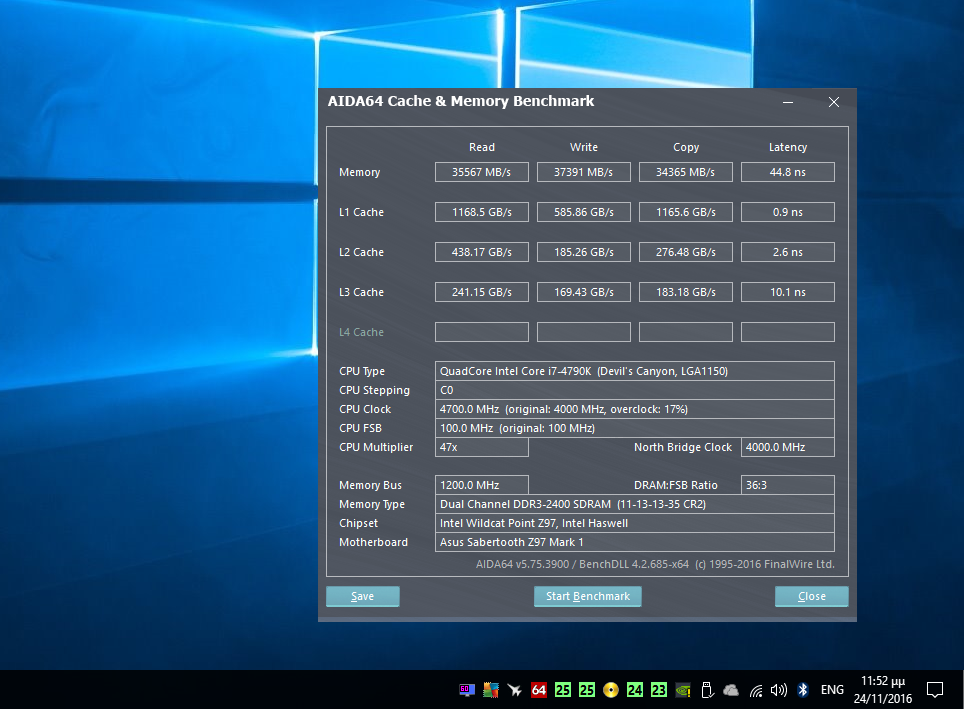Click the Read column header
964x710 pixels.
click(482, 148)
